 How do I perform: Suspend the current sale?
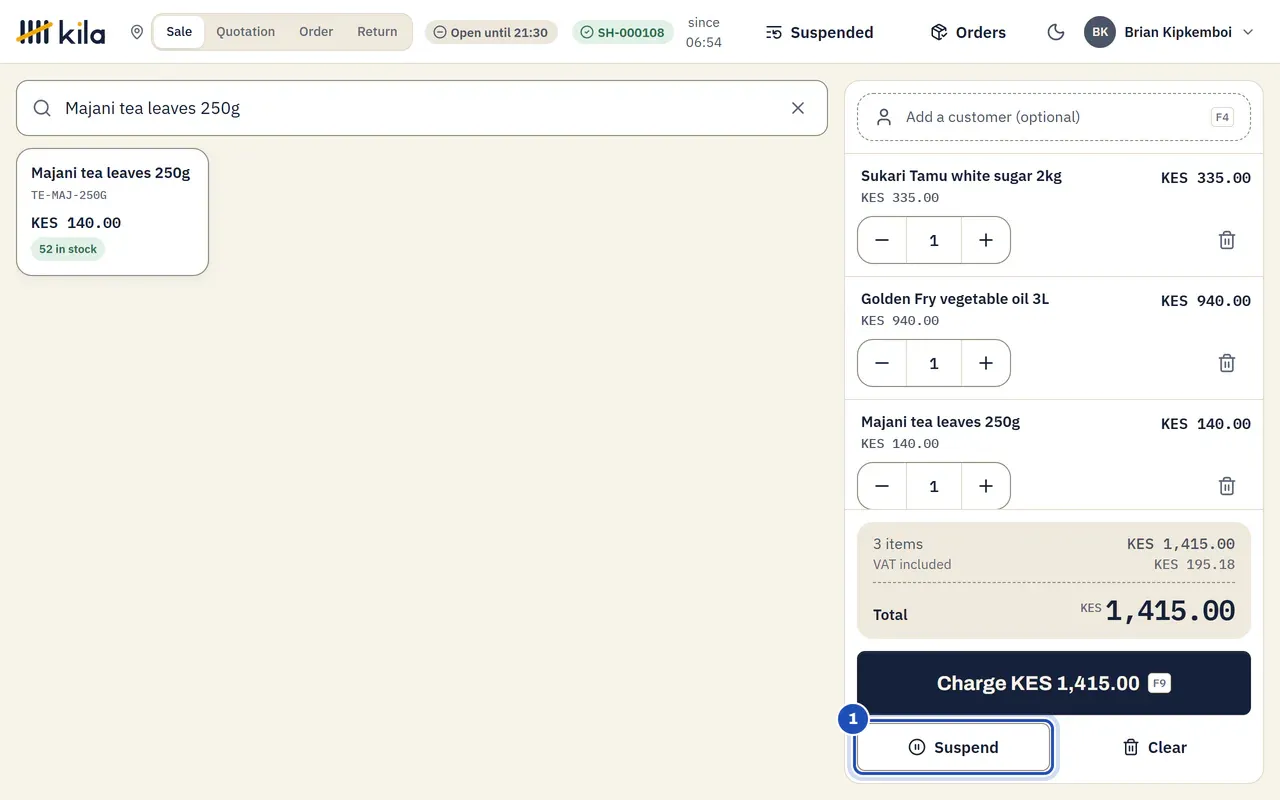954,747
